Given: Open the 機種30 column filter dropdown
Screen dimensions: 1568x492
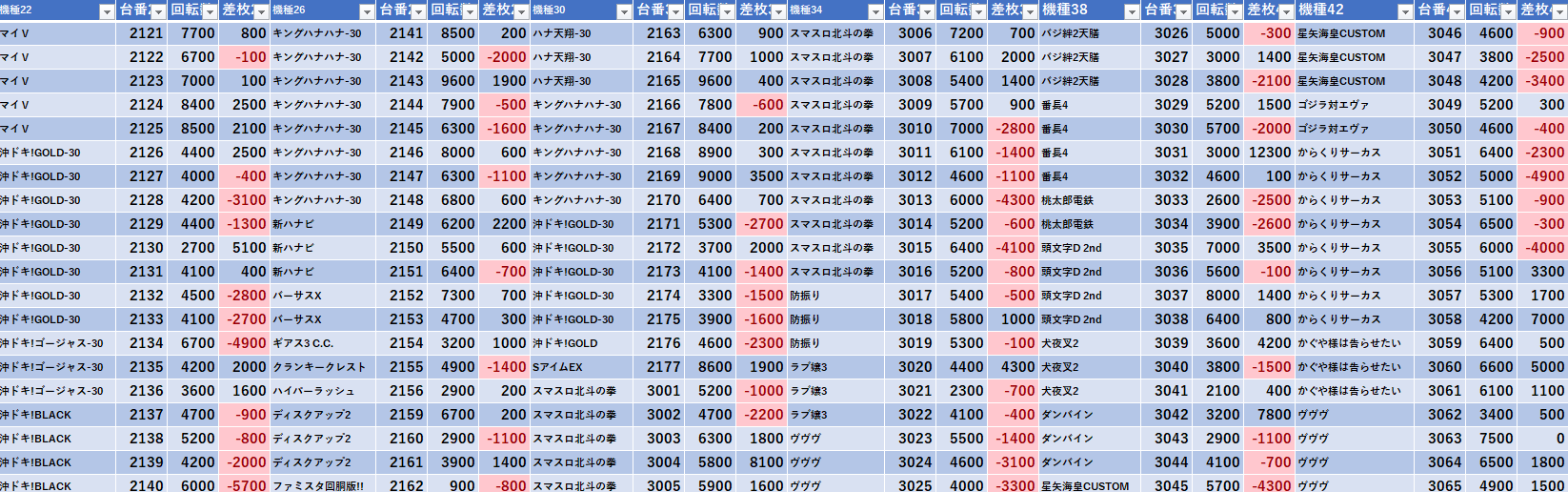Looking at the screenshot, I should [624, 11].
